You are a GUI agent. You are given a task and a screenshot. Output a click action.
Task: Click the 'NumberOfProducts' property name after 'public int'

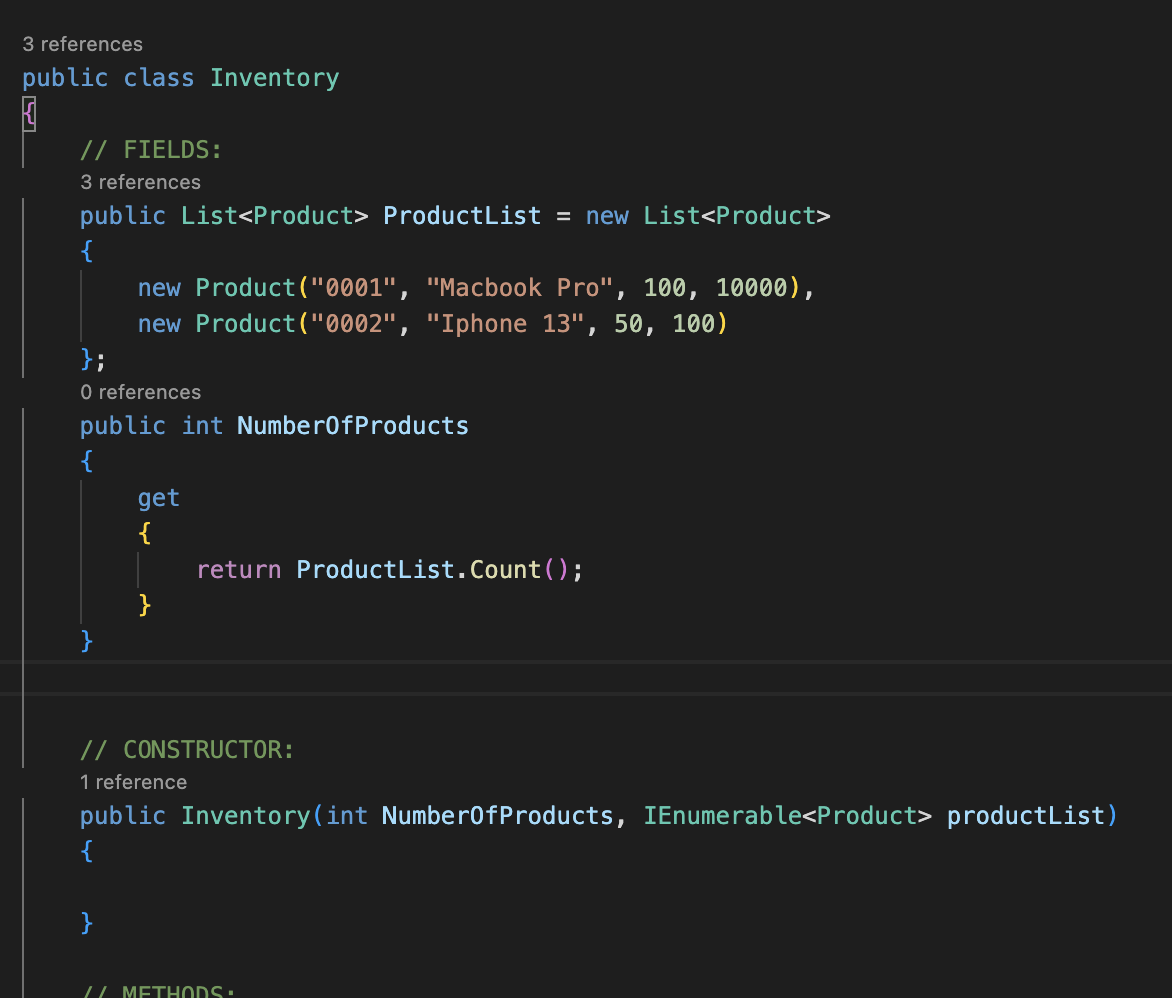click(353, 425)
